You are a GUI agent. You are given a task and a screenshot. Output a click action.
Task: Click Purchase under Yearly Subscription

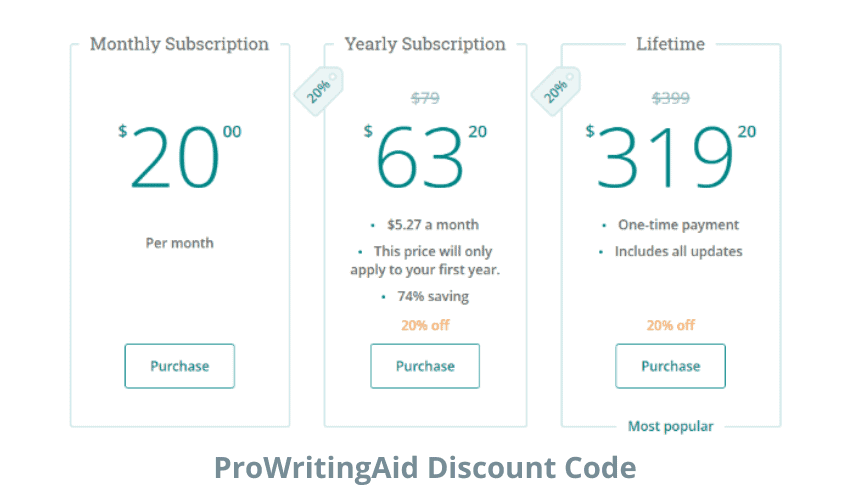(425, 366)
